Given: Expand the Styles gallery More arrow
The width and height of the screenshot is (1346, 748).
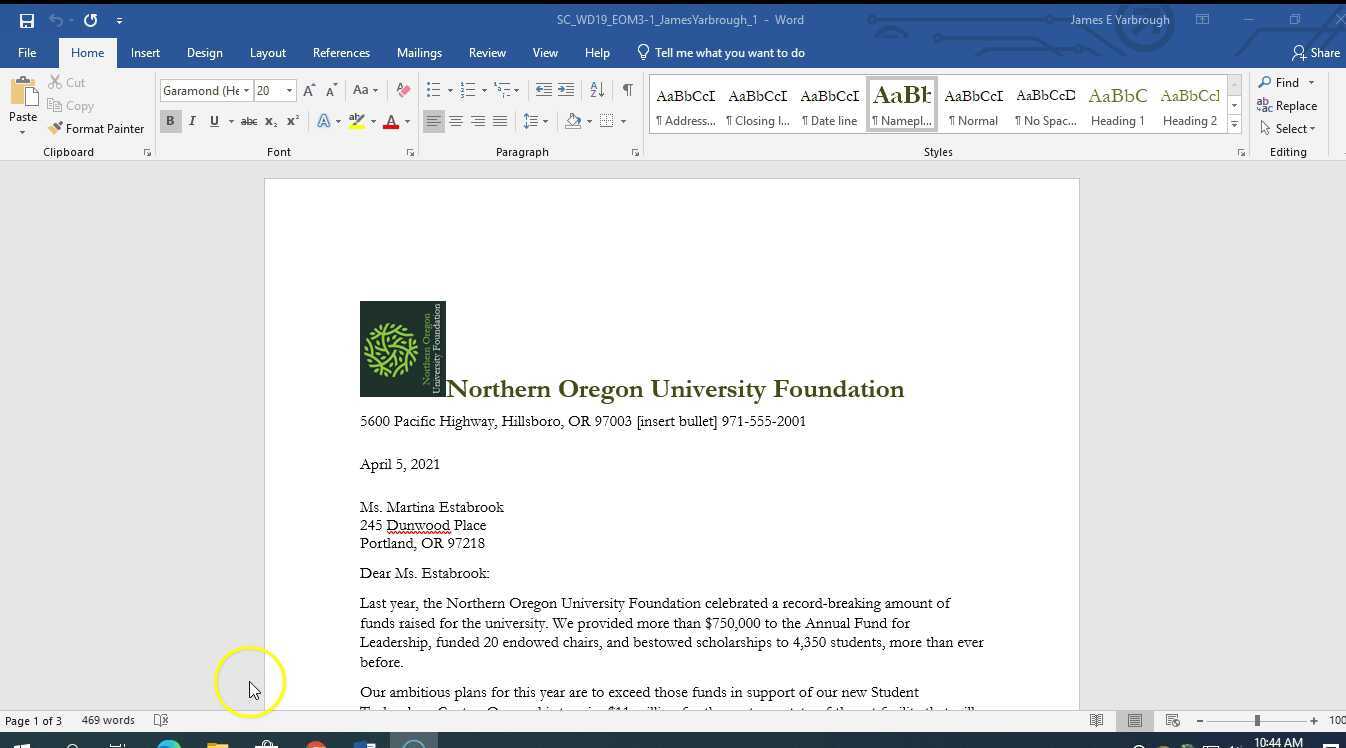Looking at the screenshot, I should click(1234, 125).
